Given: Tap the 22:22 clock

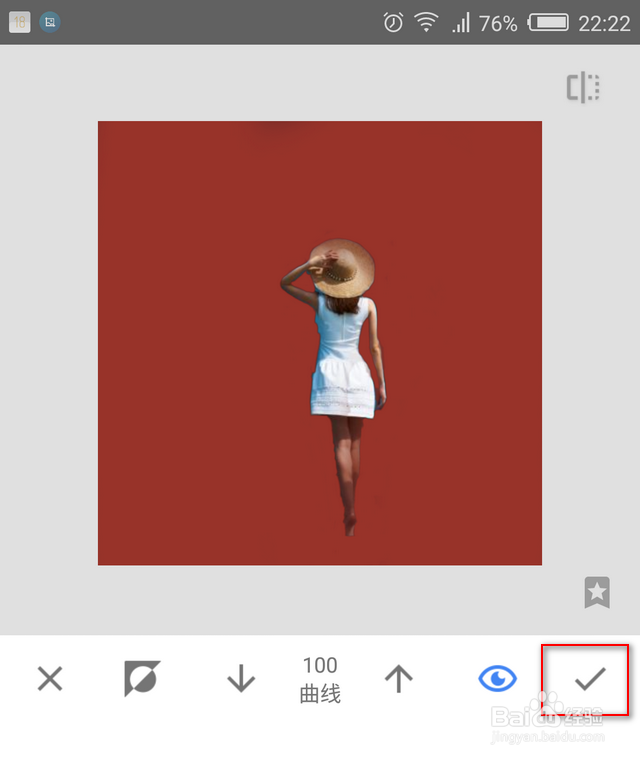Looking at the screenshot, I should (604, 23).
